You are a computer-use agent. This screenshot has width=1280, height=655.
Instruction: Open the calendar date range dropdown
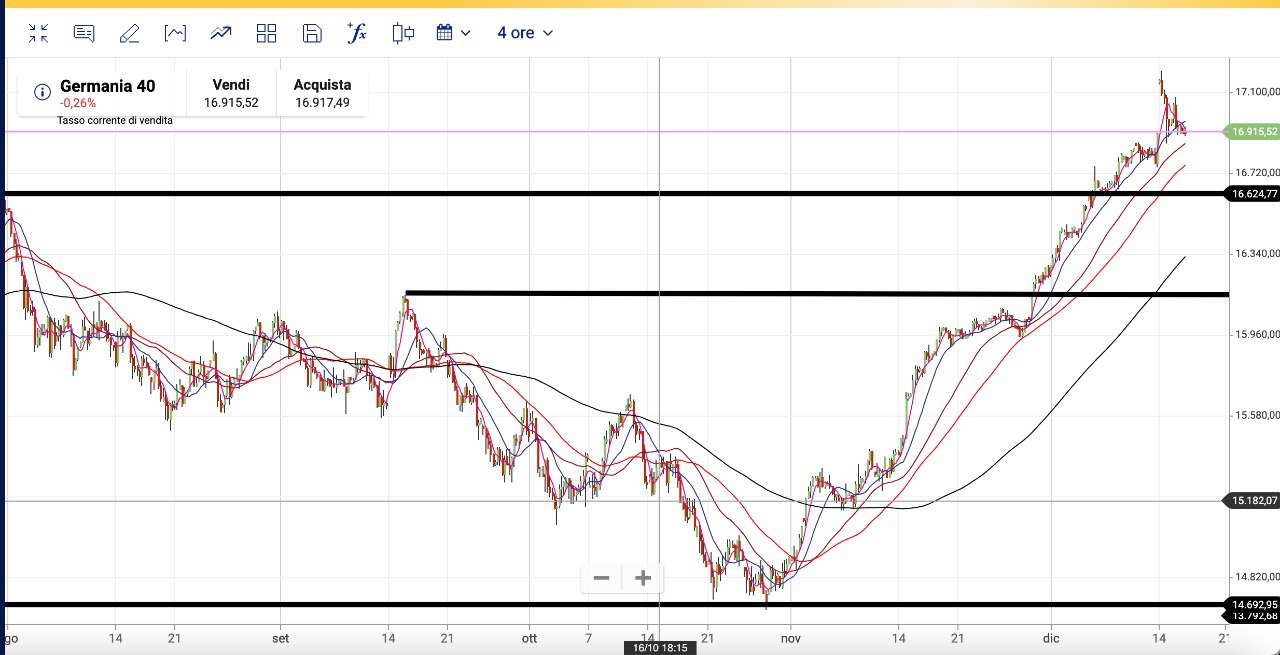[453, 33]
